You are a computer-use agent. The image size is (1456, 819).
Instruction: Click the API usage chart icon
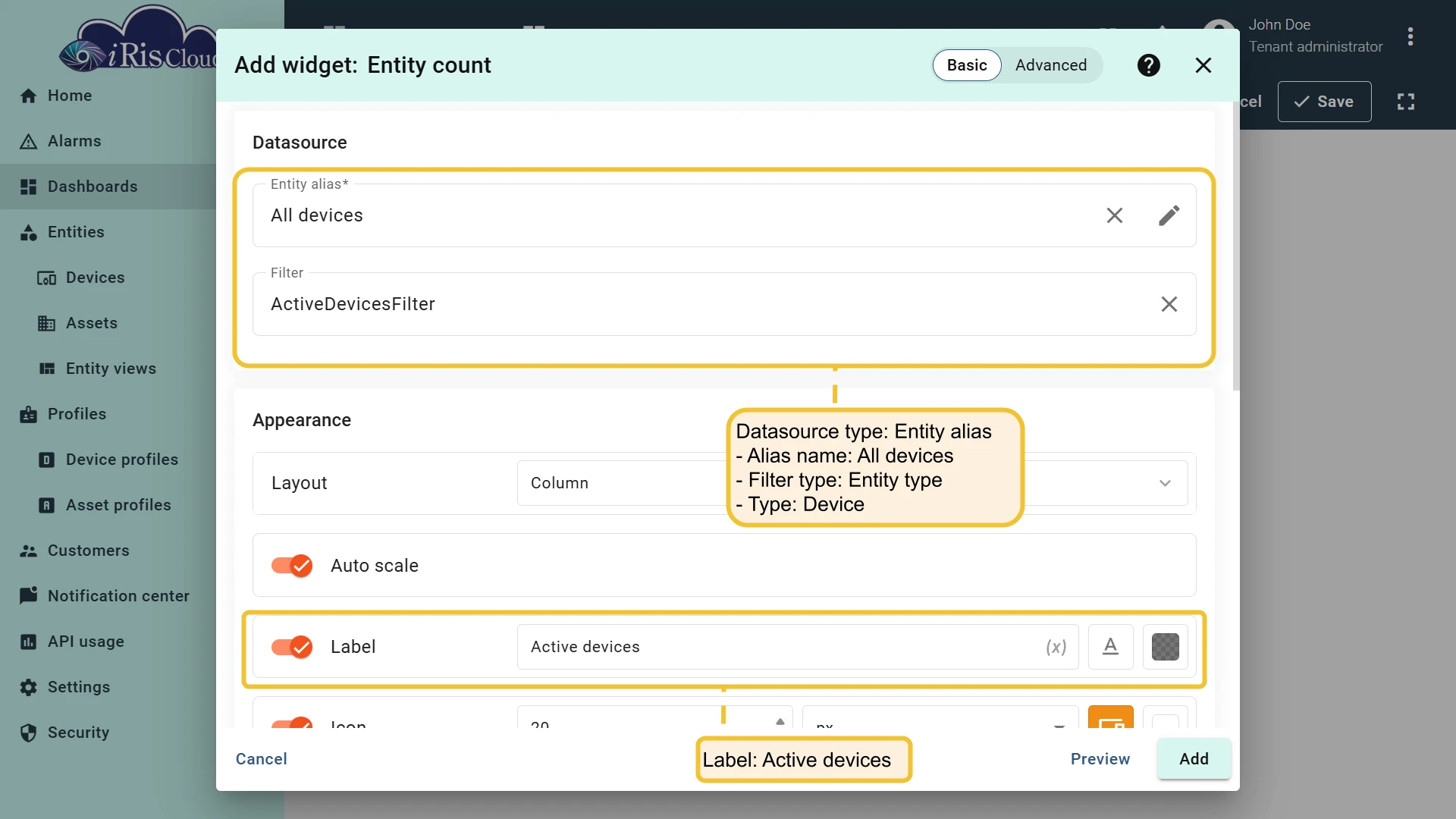click(x=29, y=642)
